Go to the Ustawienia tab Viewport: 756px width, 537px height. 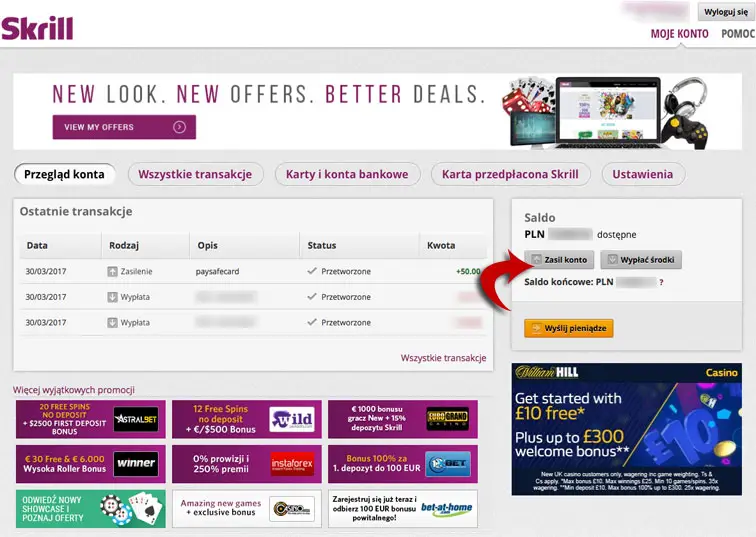pyautogui.click(x=643, y=175)
